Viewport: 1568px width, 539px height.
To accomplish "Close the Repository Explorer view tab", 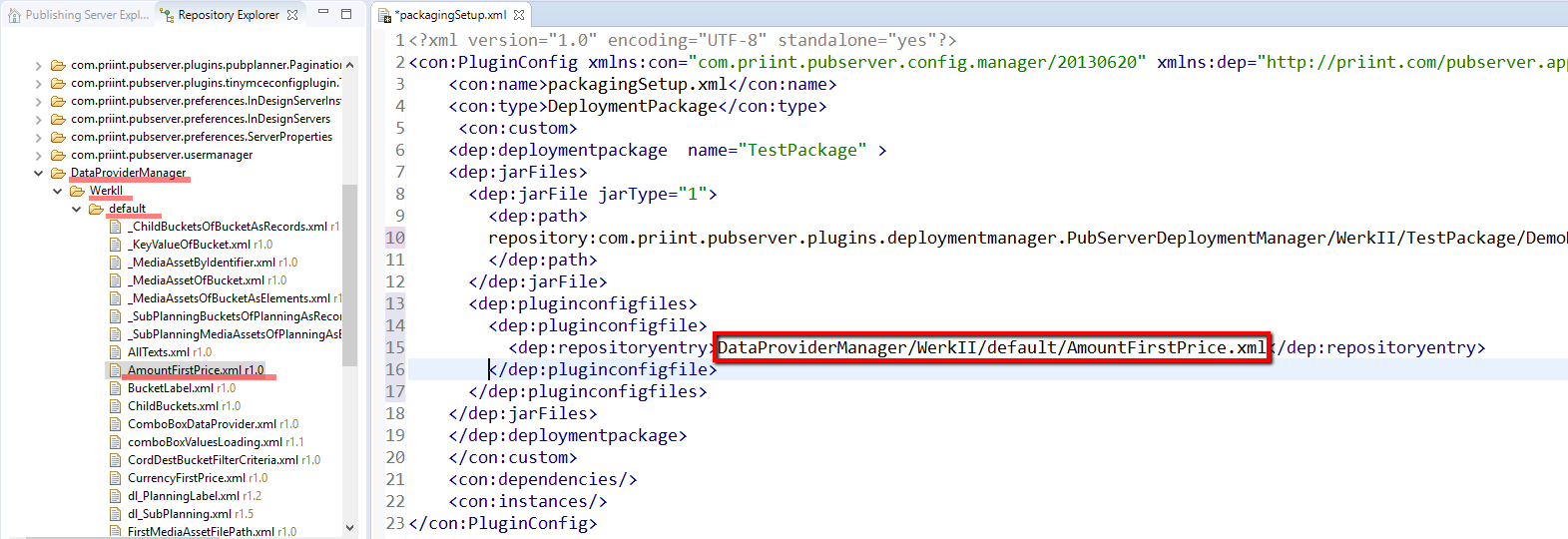I will point(292,15).
